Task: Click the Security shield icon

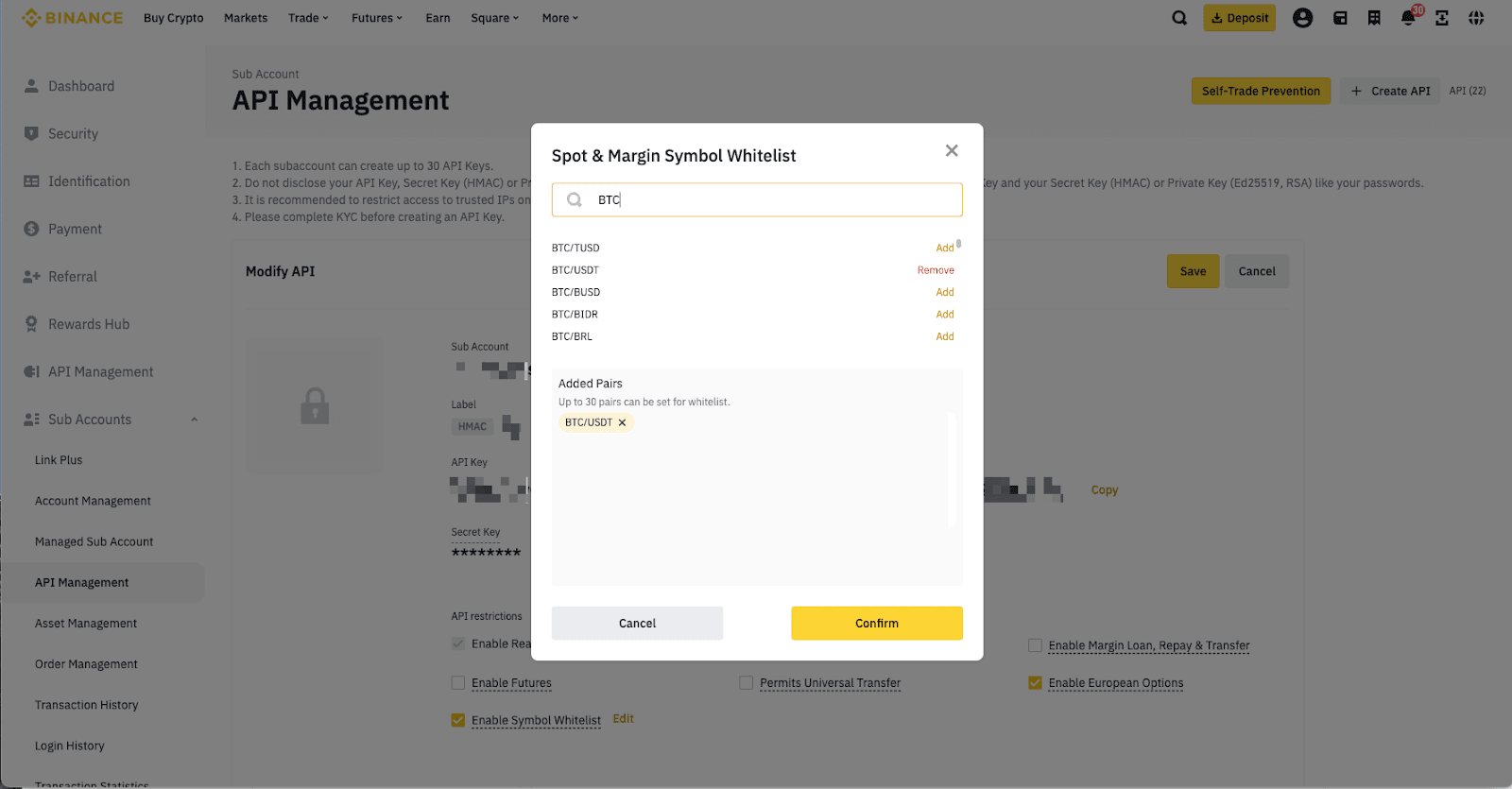Action: click(x=31, y=133)
